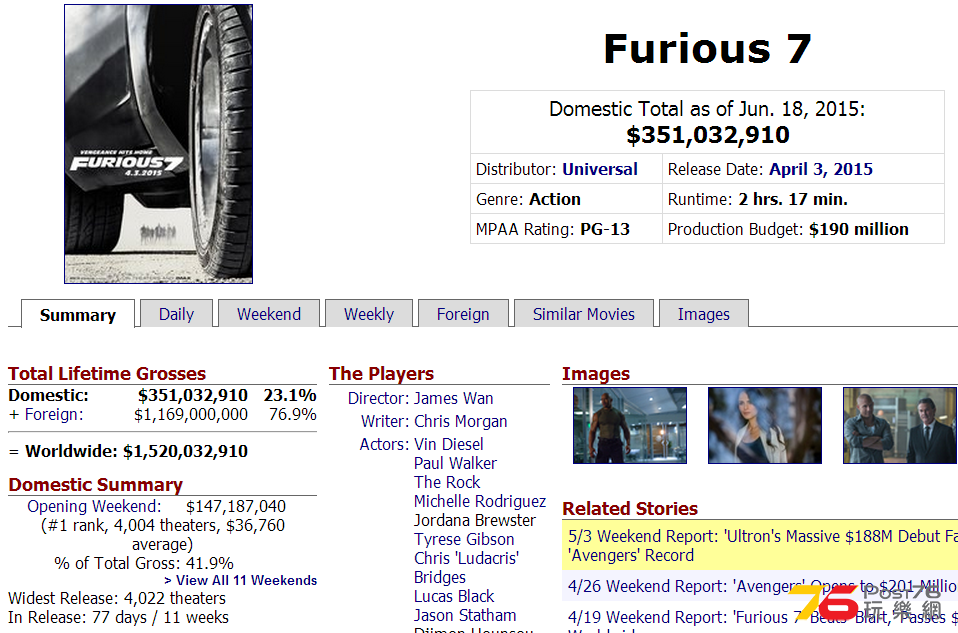Open the Actors link in The Players
This screenshot has width=958, height=633.
tap(384, 444)
